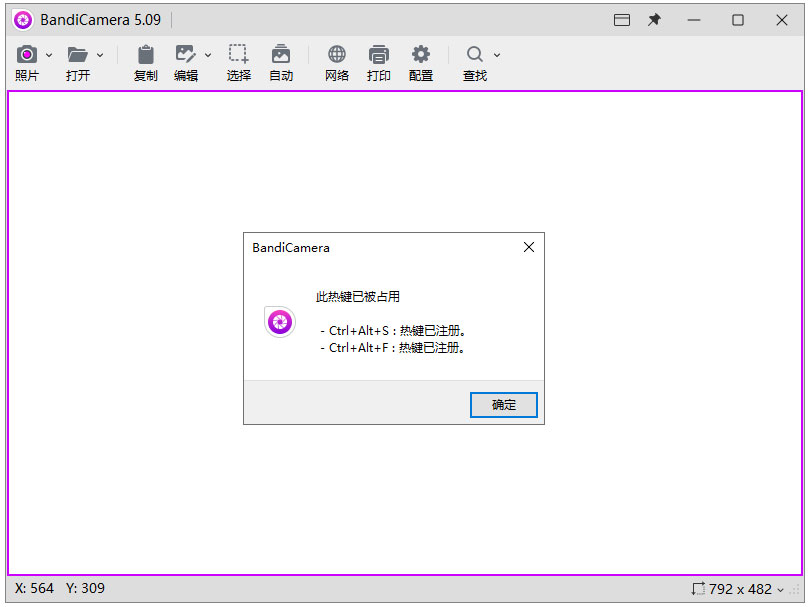
Task: Click the BandiCamera app logo in title bar
Action: coord(23,20)
